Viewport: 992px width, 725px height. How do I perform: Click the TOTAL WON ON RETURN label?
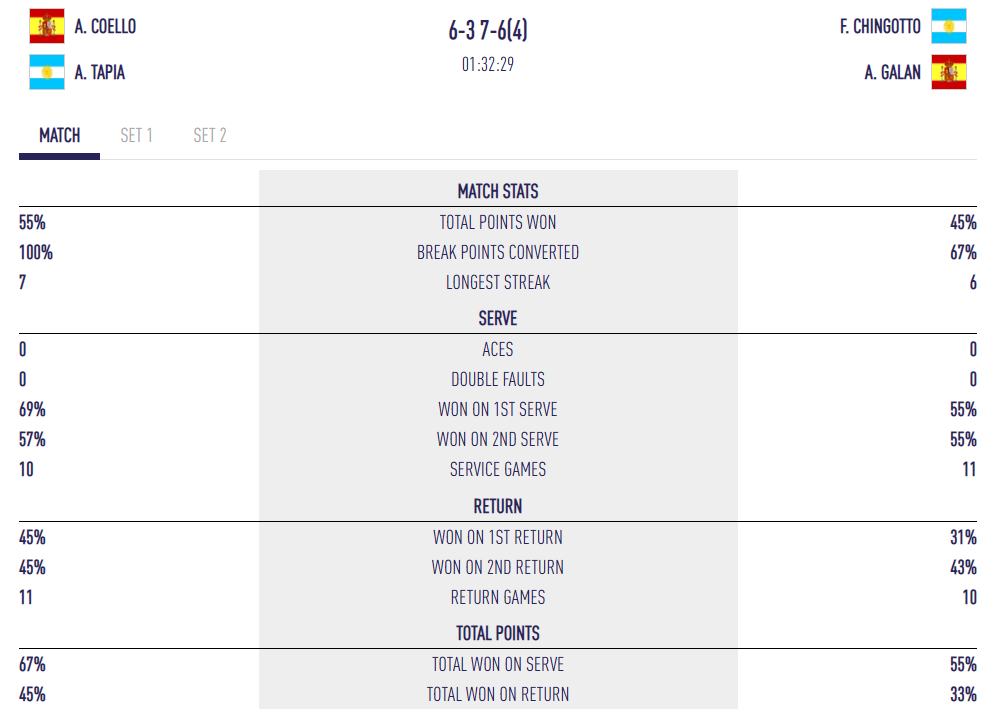tap(498, 694)
